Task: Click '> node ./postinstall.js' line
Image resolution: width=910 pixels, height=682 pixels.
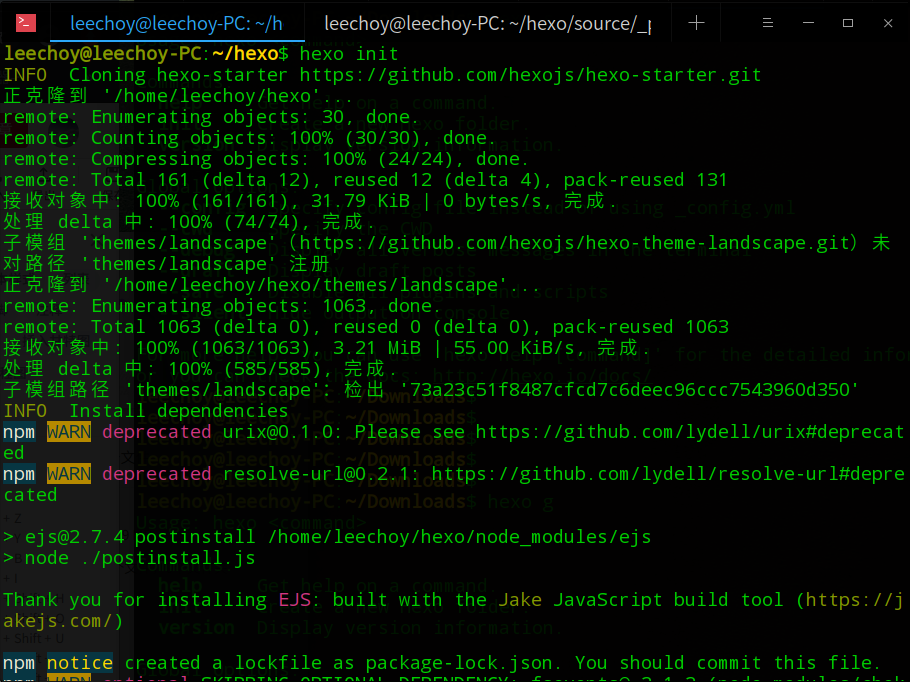Action: click(x=129, y=558)
